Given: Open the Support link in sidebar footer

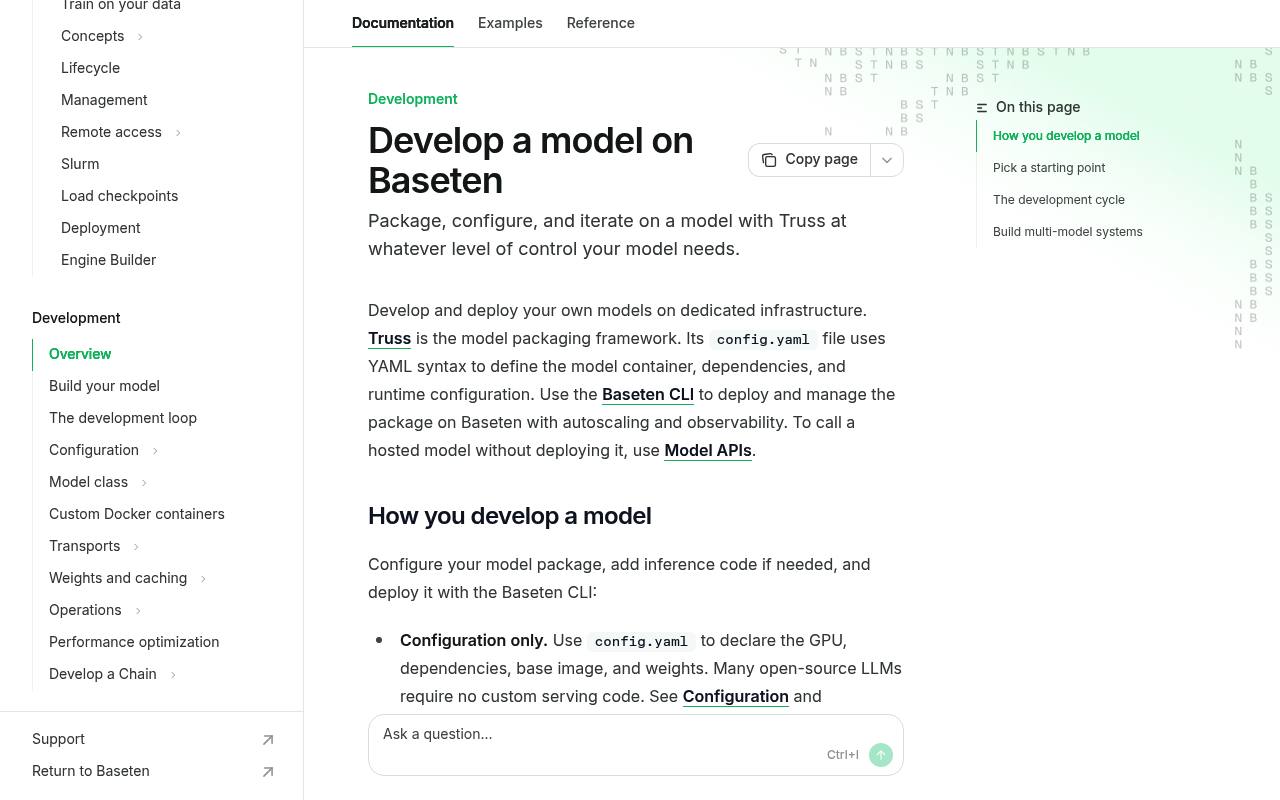Looking at the screenshot, I should tap(58, 739).
